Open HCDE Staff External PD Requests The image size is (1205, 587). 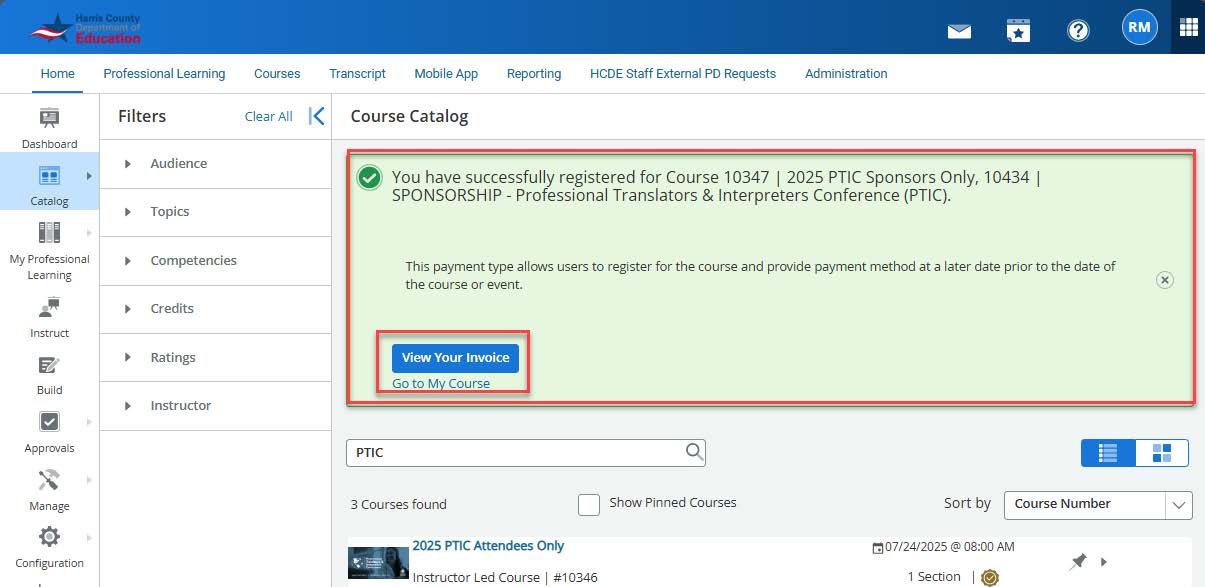click(x=683, y=73)
